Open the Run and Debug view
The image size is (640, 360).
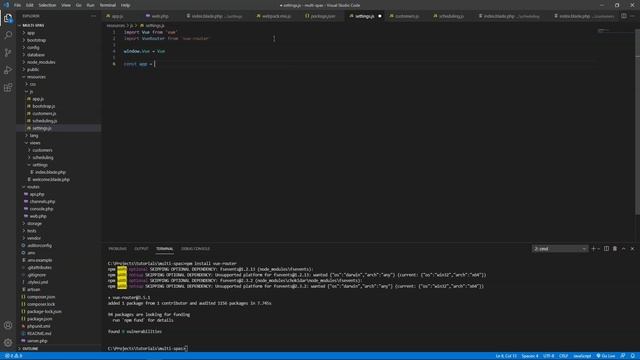point(8,70)
